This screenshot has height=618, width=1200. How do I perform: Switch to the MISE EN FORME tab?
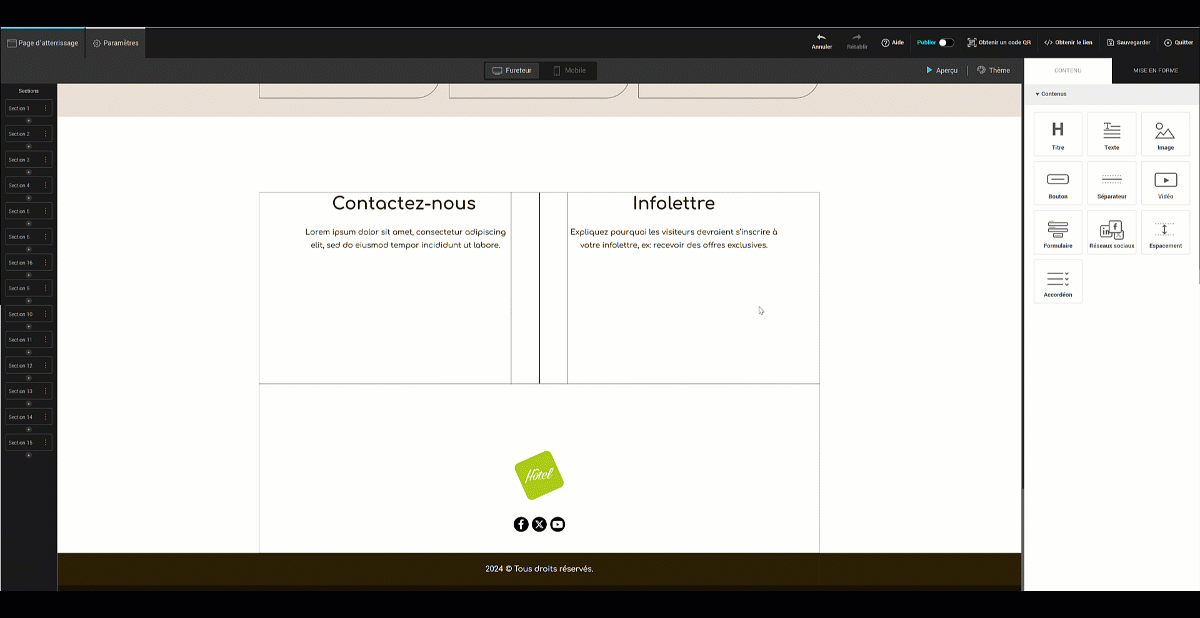[x=1155, y=70]
